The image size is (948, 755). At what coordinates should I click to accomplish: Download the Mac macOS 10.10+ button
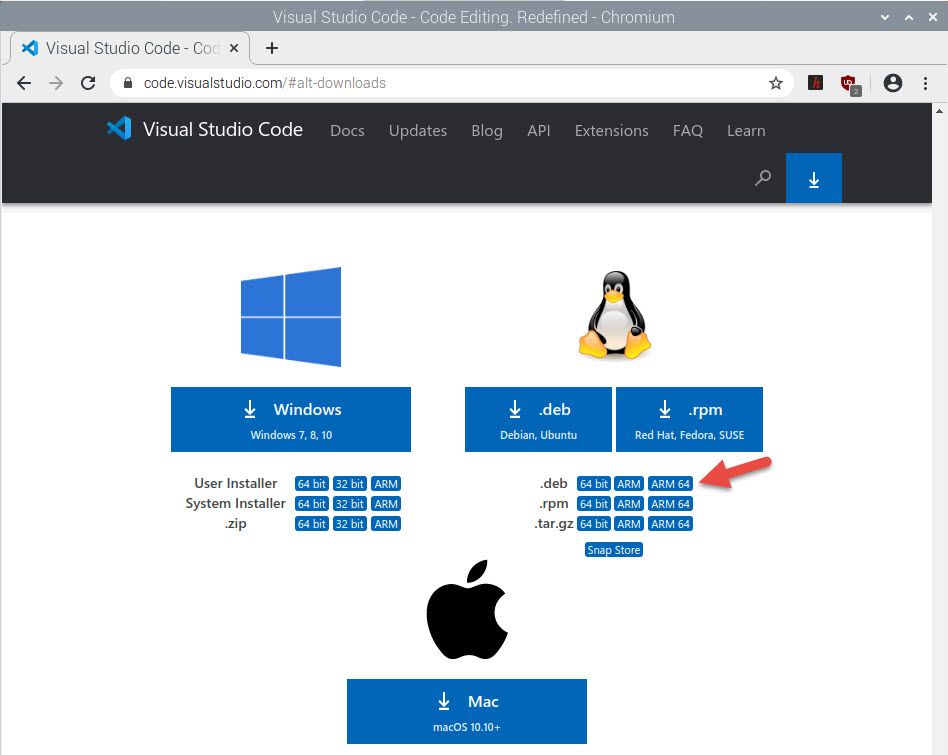coord(467,711)
